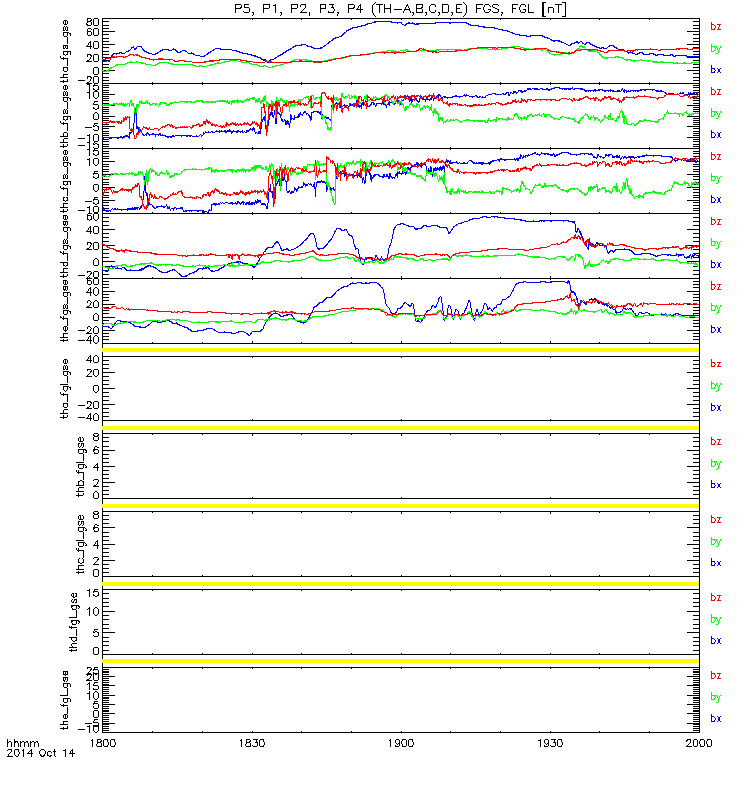Click the 15 tick value in thd_fgl panel
Image resolution: width=750 pixels, height=800 pixels.
(93, 593)
